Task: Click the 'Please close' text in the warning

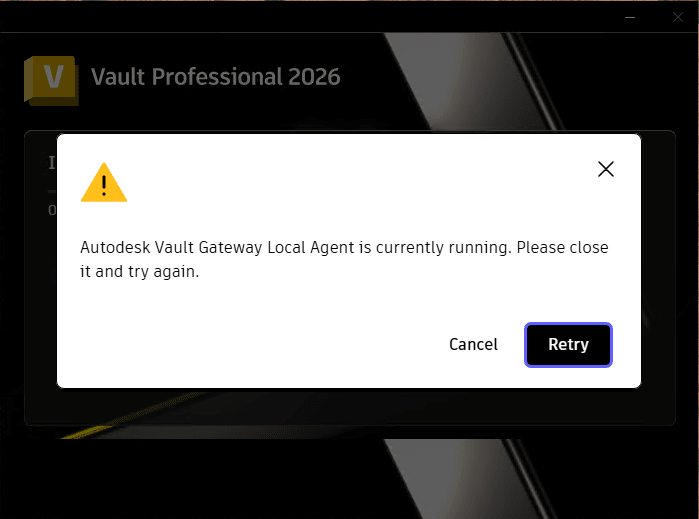Action: (x=562, y=247)
